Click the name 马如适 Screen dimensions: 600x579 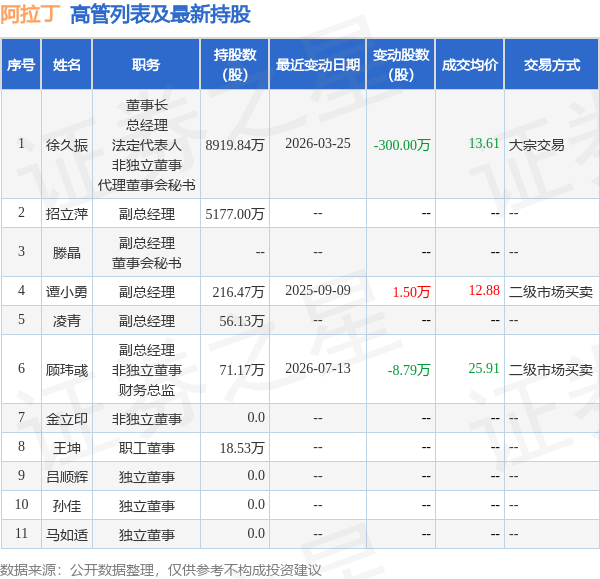tap(67, 535)
